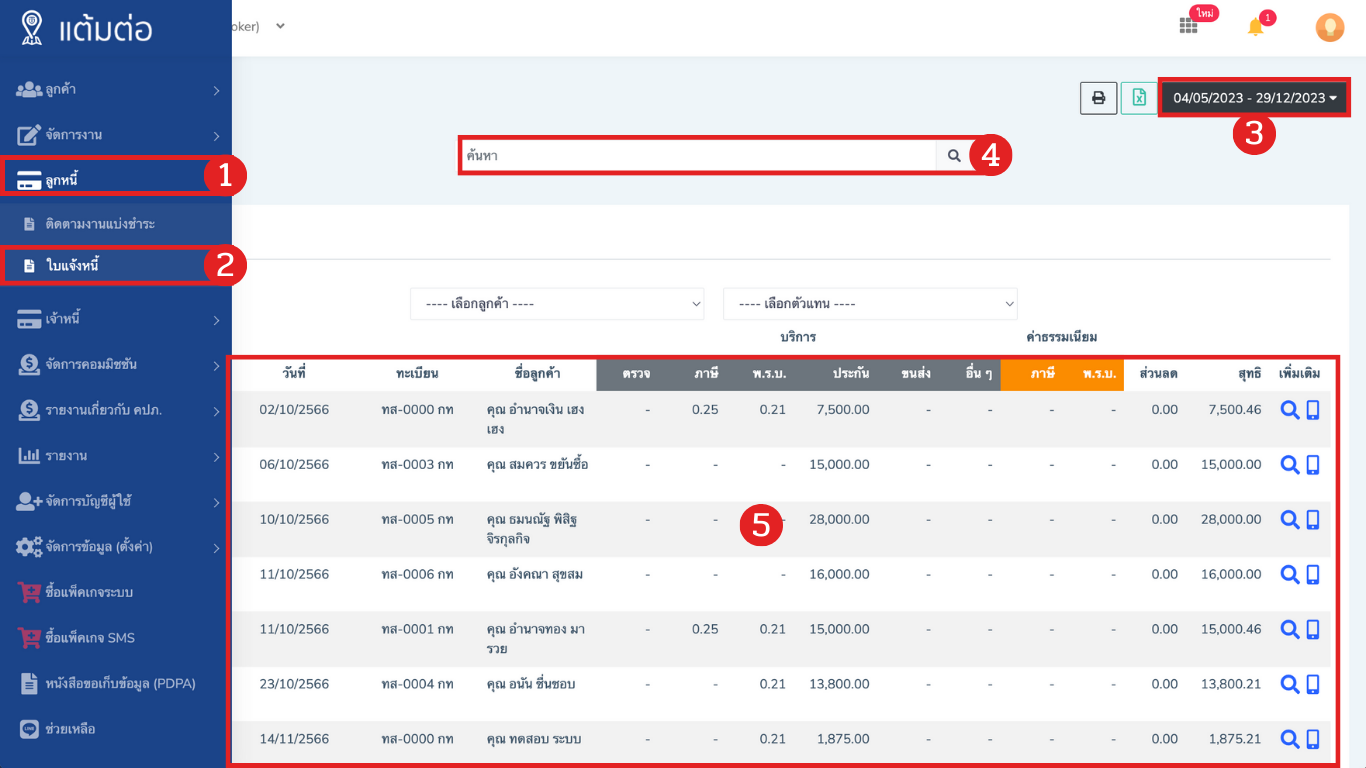The image size is (1366, 768).
Task: Open ช่วยเหลือ help item
Action: tap(116, 729)
